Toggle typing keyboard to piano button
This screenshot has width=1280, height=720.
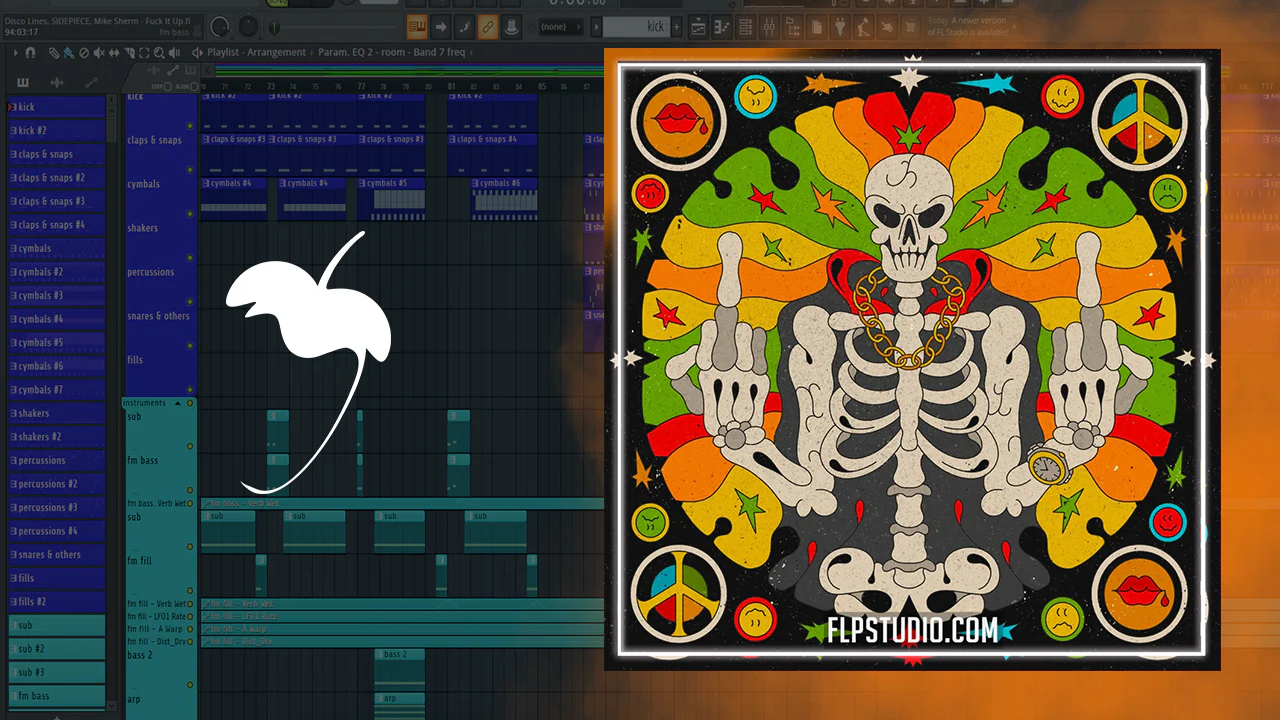pyautogui.click(x=417, y=26)
